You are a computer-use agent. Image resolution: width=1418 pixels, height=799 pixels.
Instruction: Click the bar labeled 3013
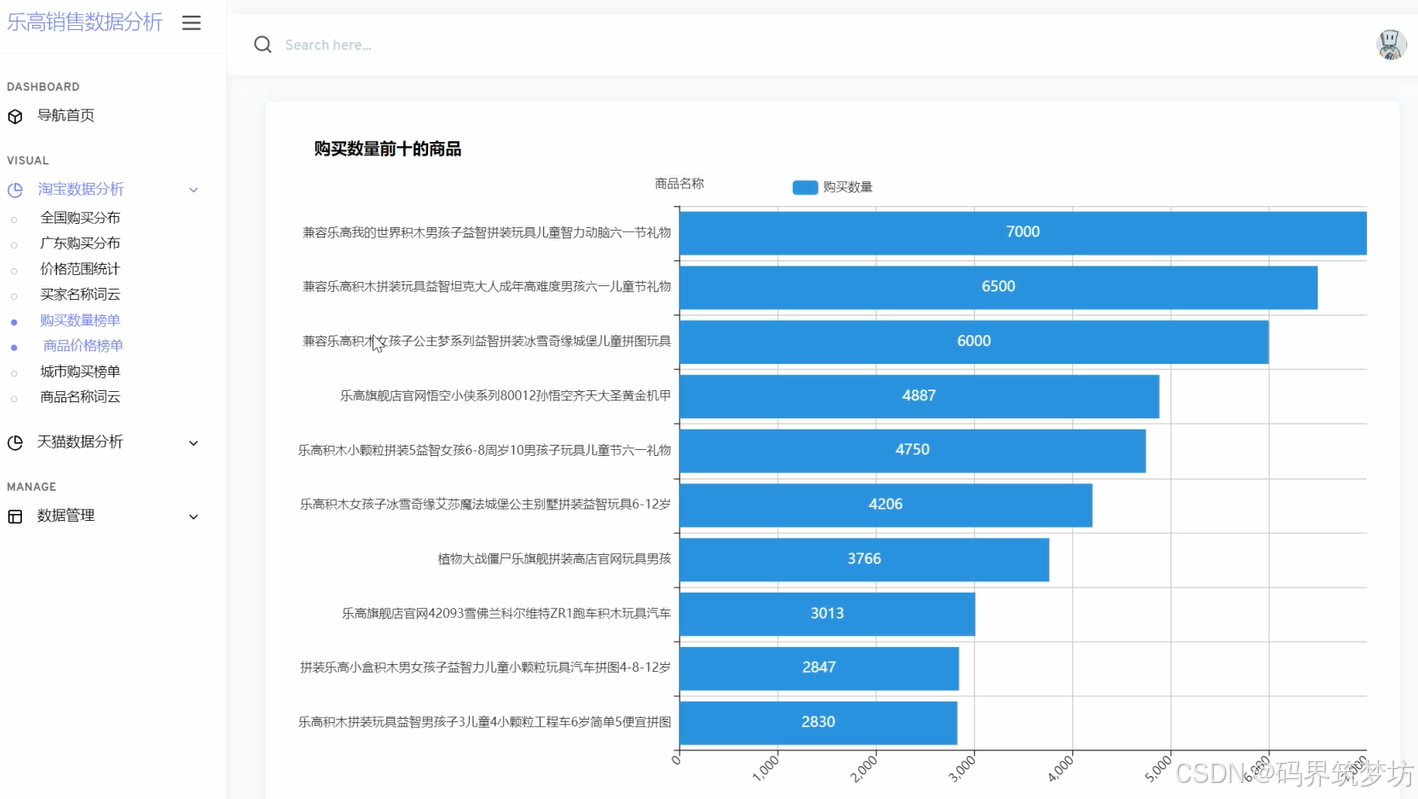click(x=827, y=613)
